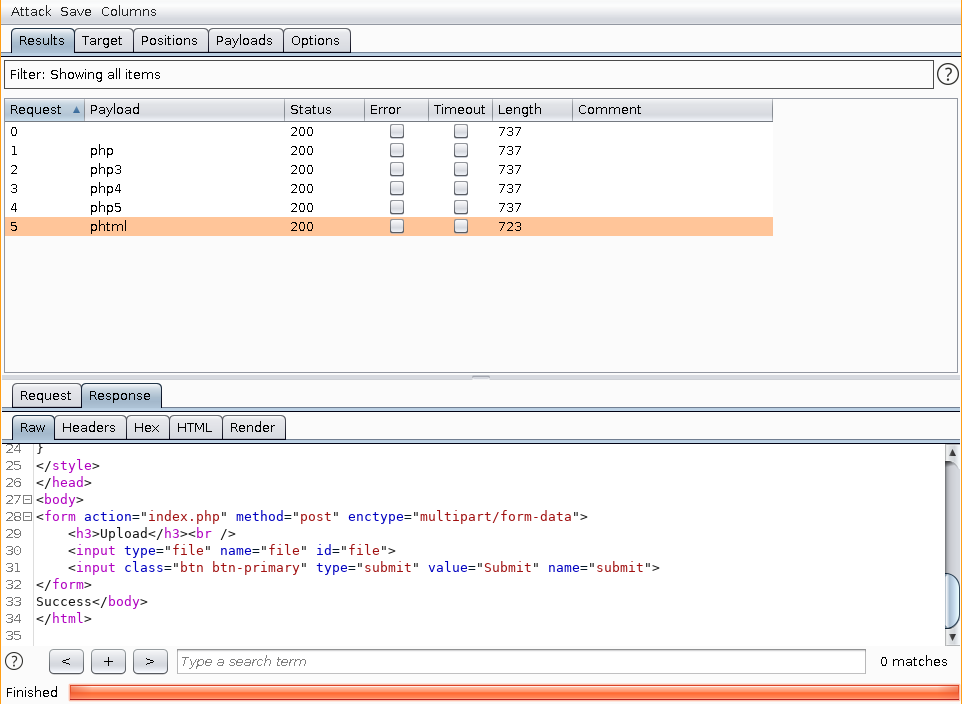The height and width of the screenshot is (704, 962).
Task: Click the response pane vertical scrollbar thumb
Action: click(x=952, y=600)
